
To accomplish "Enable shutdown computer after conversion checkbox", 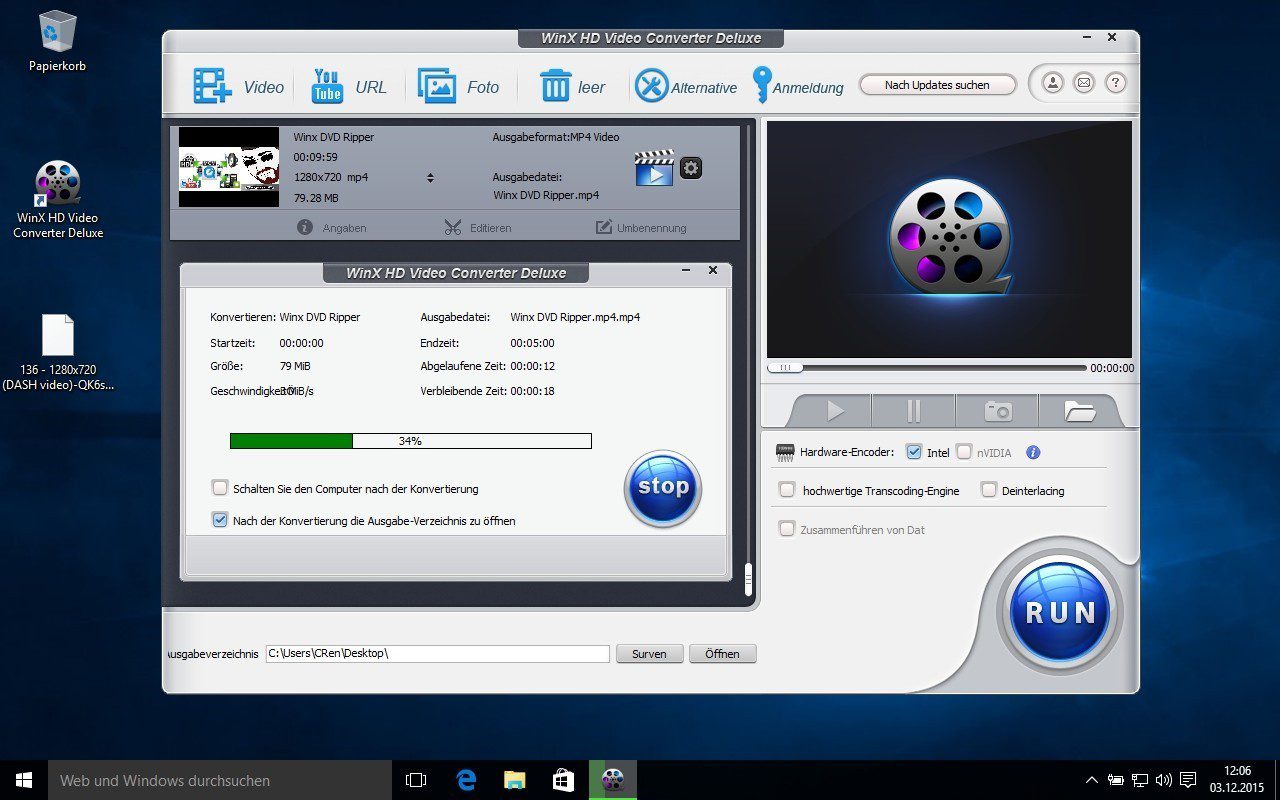I will coord(220,488).
